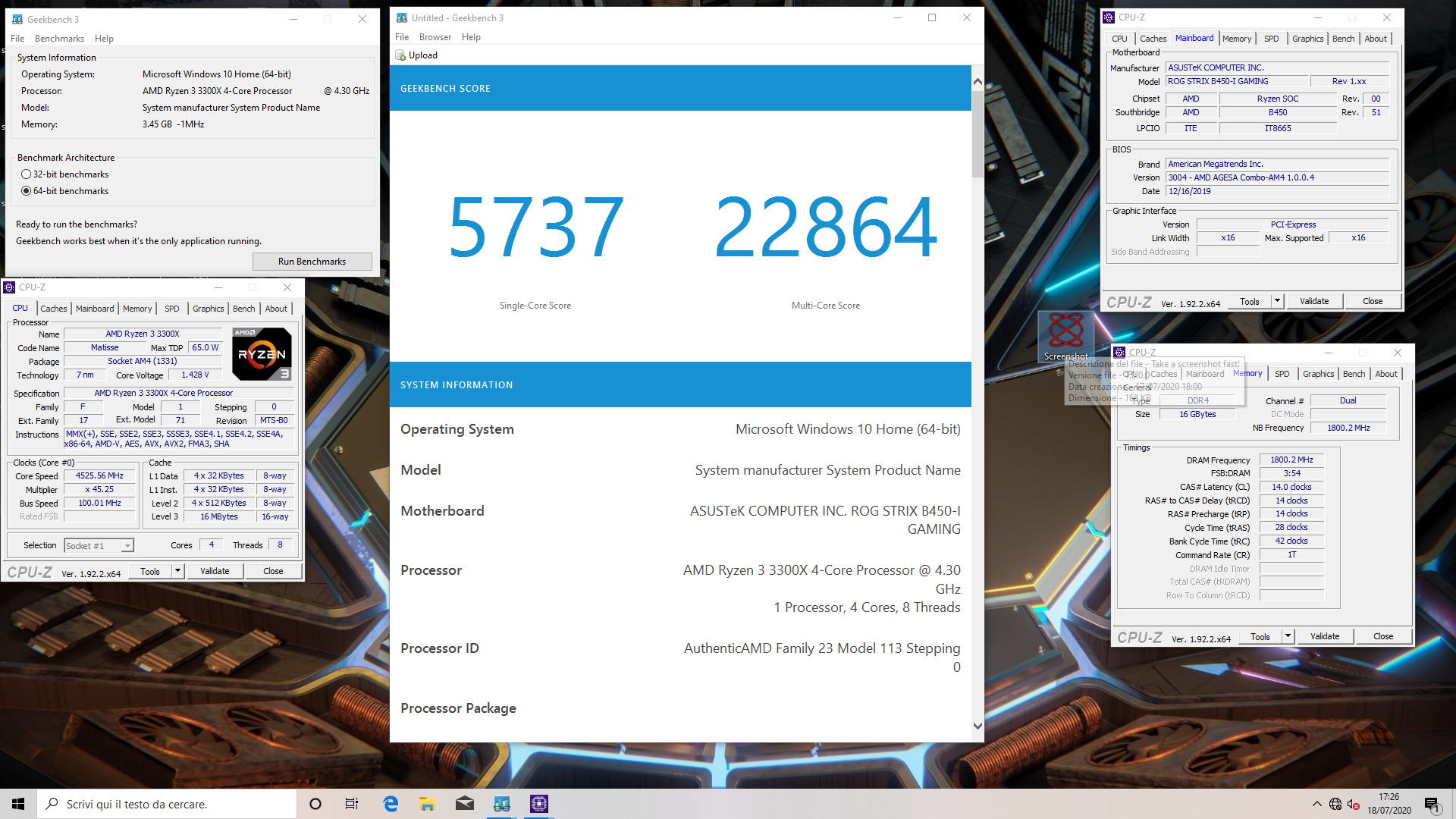1456x819 pixels.
Task: Open the Windows Start menu
Action: [18, 804]
